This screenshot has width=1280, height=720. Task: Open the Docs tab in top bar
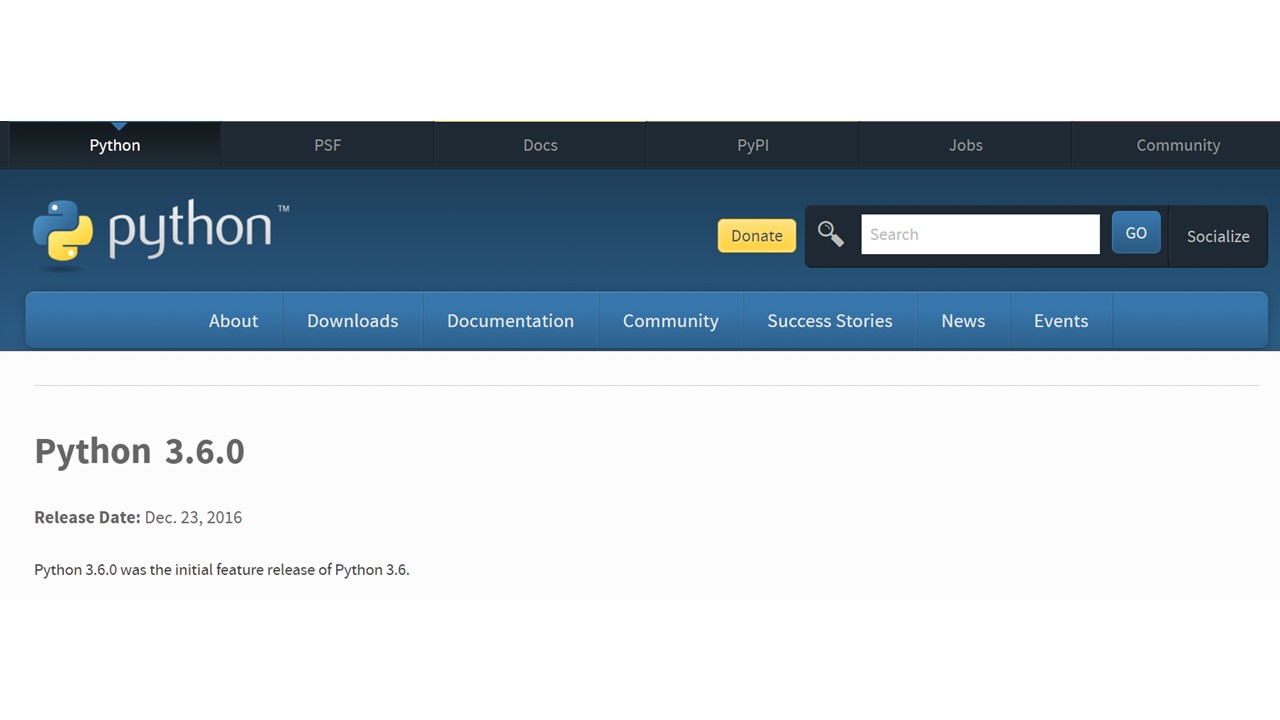coord(540,145)
